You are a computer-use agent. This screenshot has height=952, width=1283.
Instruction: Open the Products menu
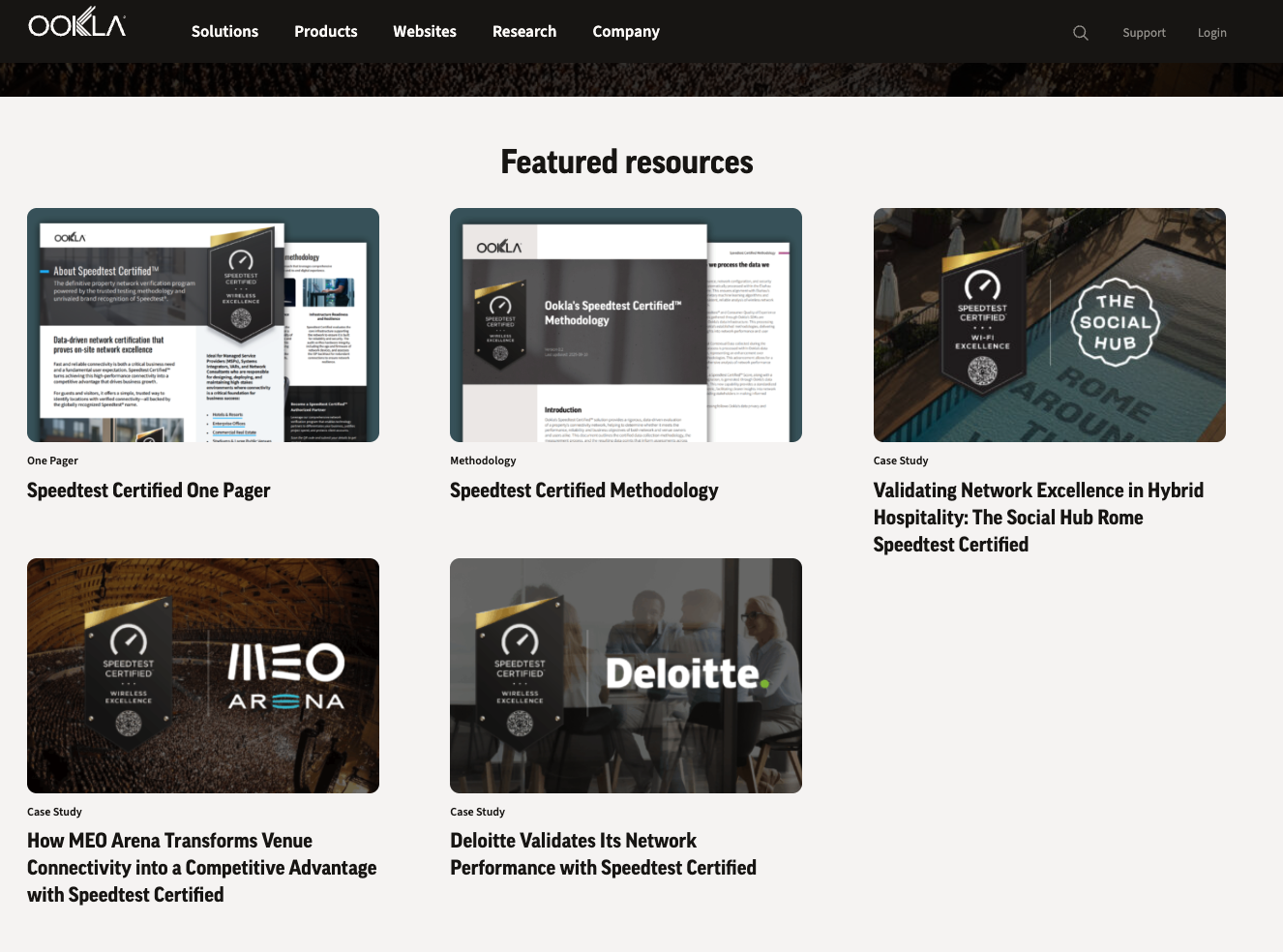click(326, 32)
